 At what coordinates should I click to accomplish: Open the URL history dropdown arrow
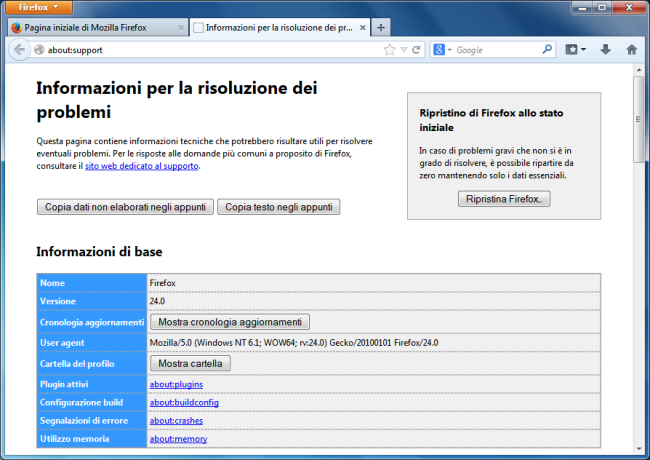tap(404, 50)
